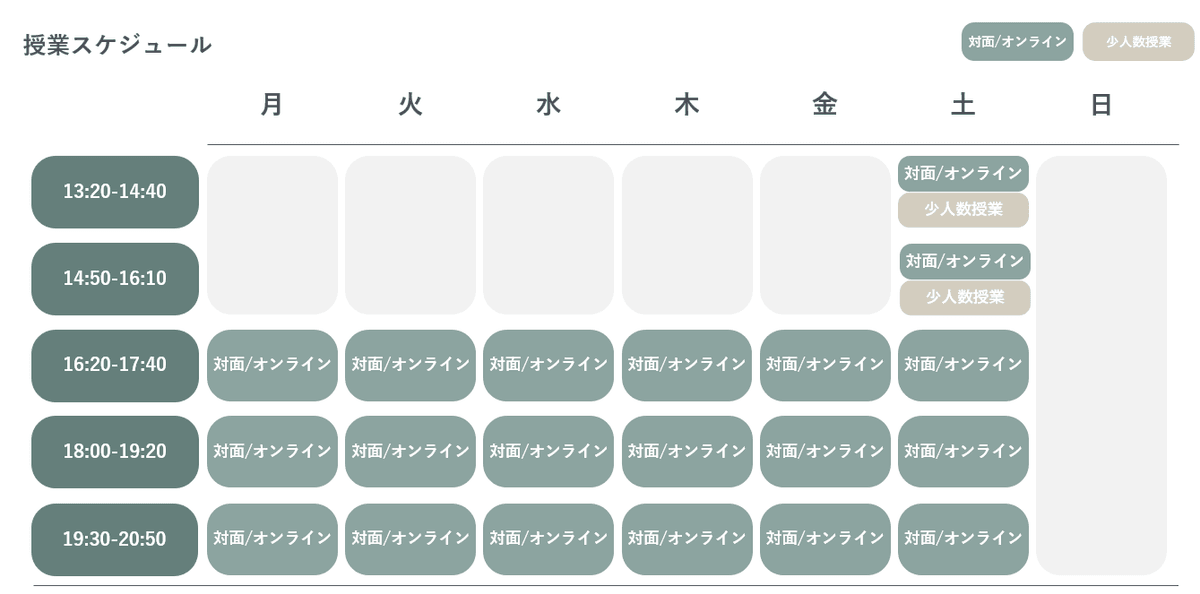
Task: Open Friday 19:30-20:50 対面/オンライン class
Action: click(825, 539)
